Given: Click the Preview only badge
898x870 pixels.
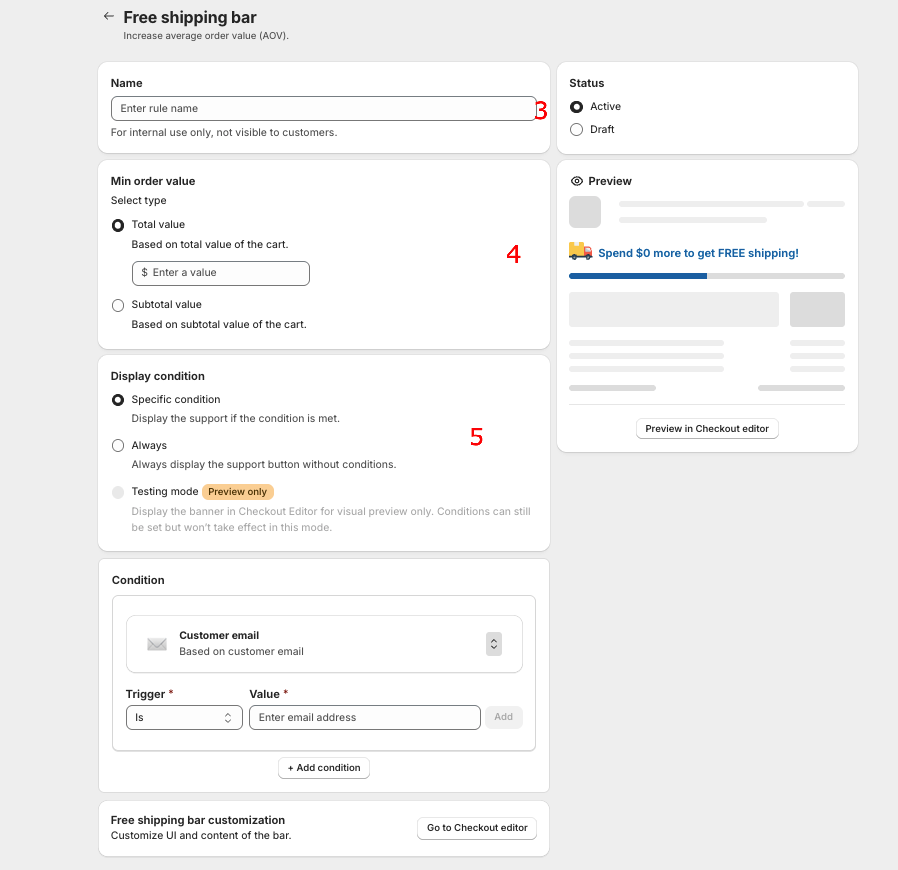Looking at the screenshot, I should coord(238,492).
